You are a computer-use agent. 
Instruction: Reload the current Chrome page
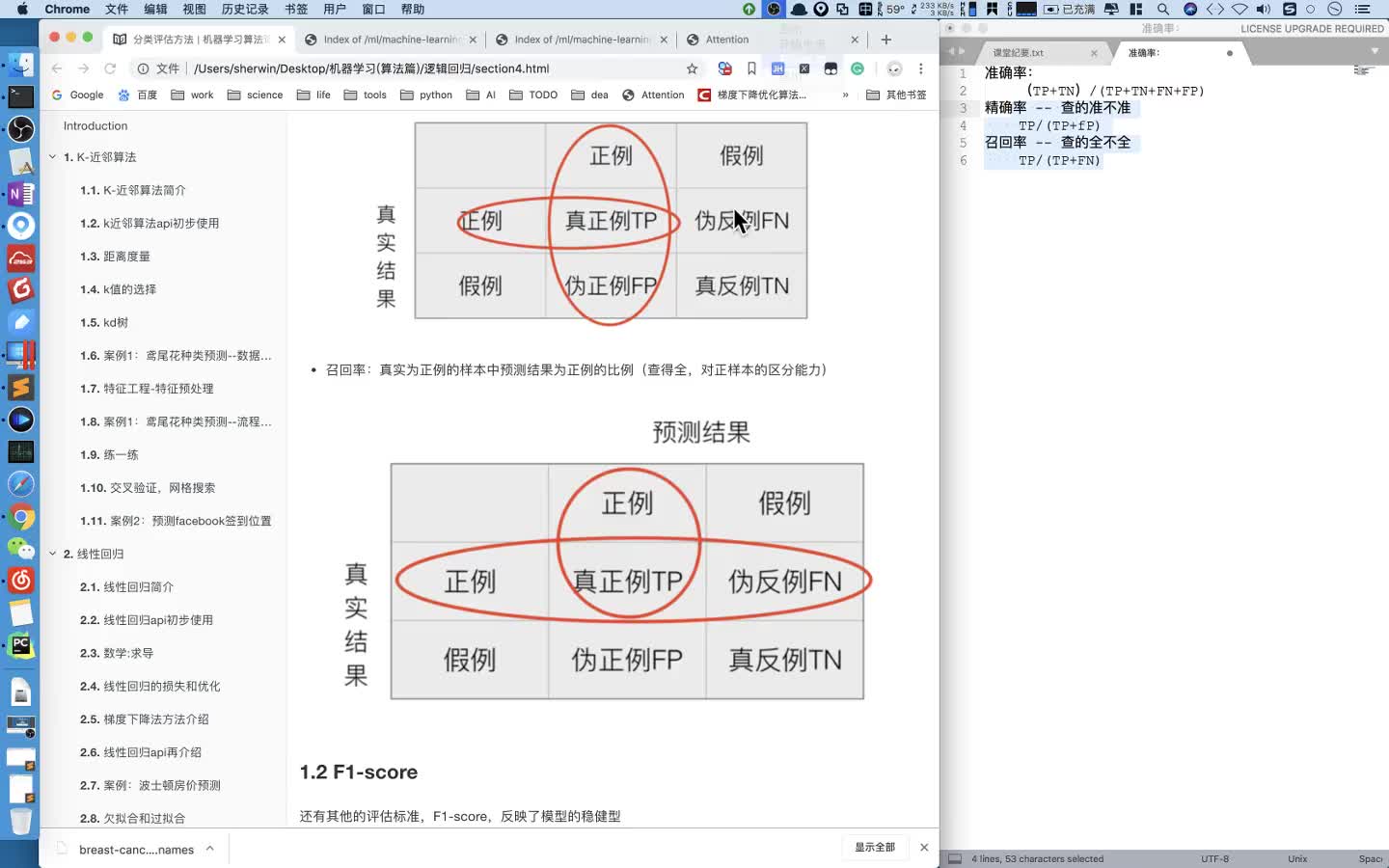pos(110,68)
